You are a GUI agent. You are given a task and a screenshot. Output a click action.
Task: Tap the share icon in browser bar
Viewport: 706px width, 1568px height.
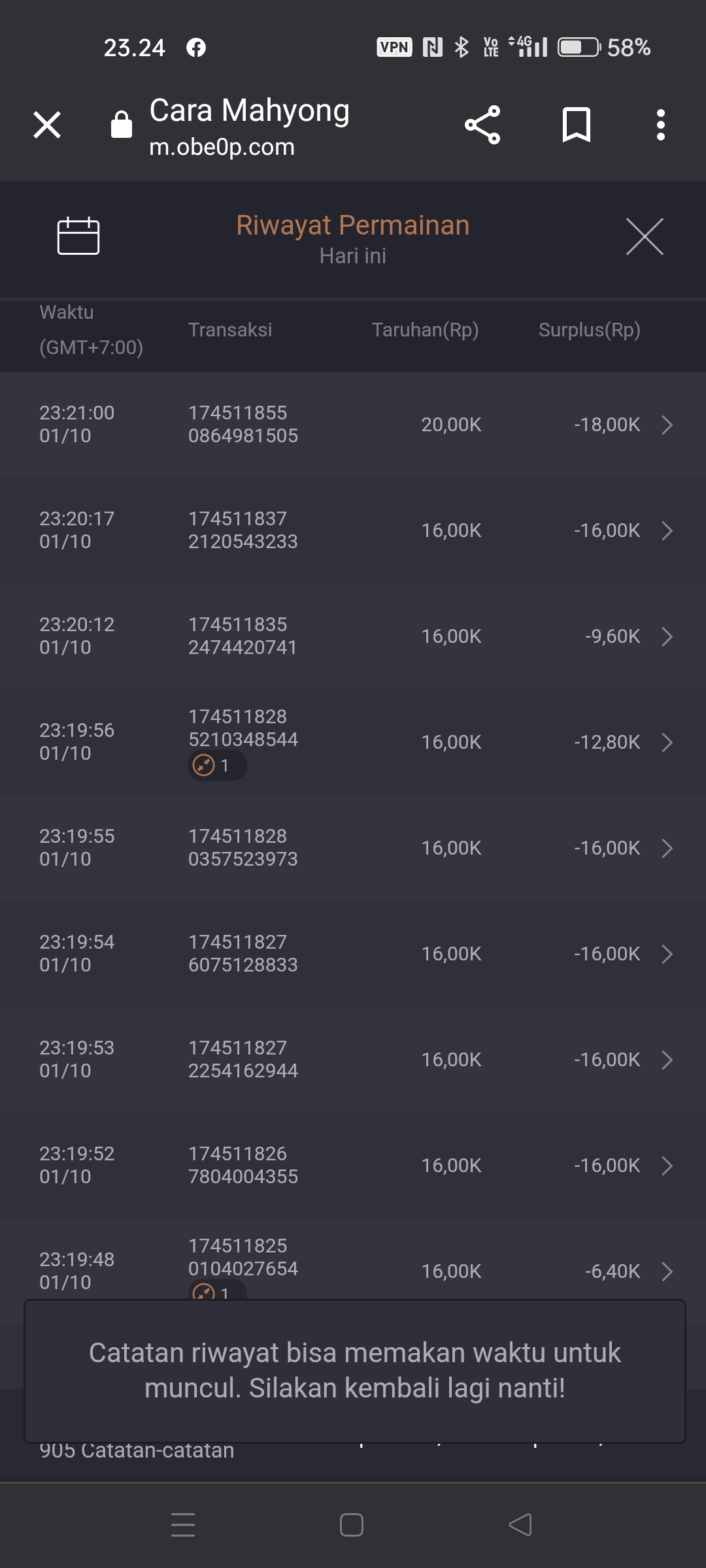tap(482, 125)
